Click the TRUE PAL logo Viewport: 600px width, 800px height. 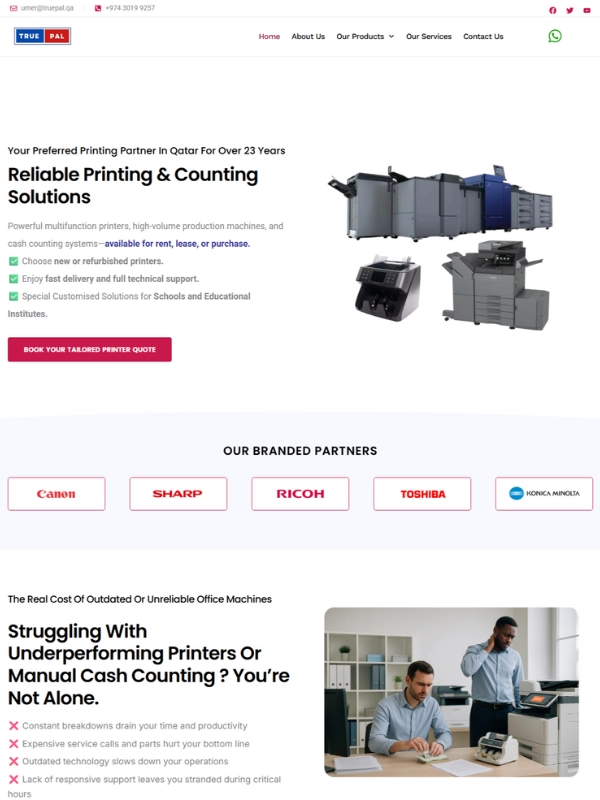(x=42, y=36)
